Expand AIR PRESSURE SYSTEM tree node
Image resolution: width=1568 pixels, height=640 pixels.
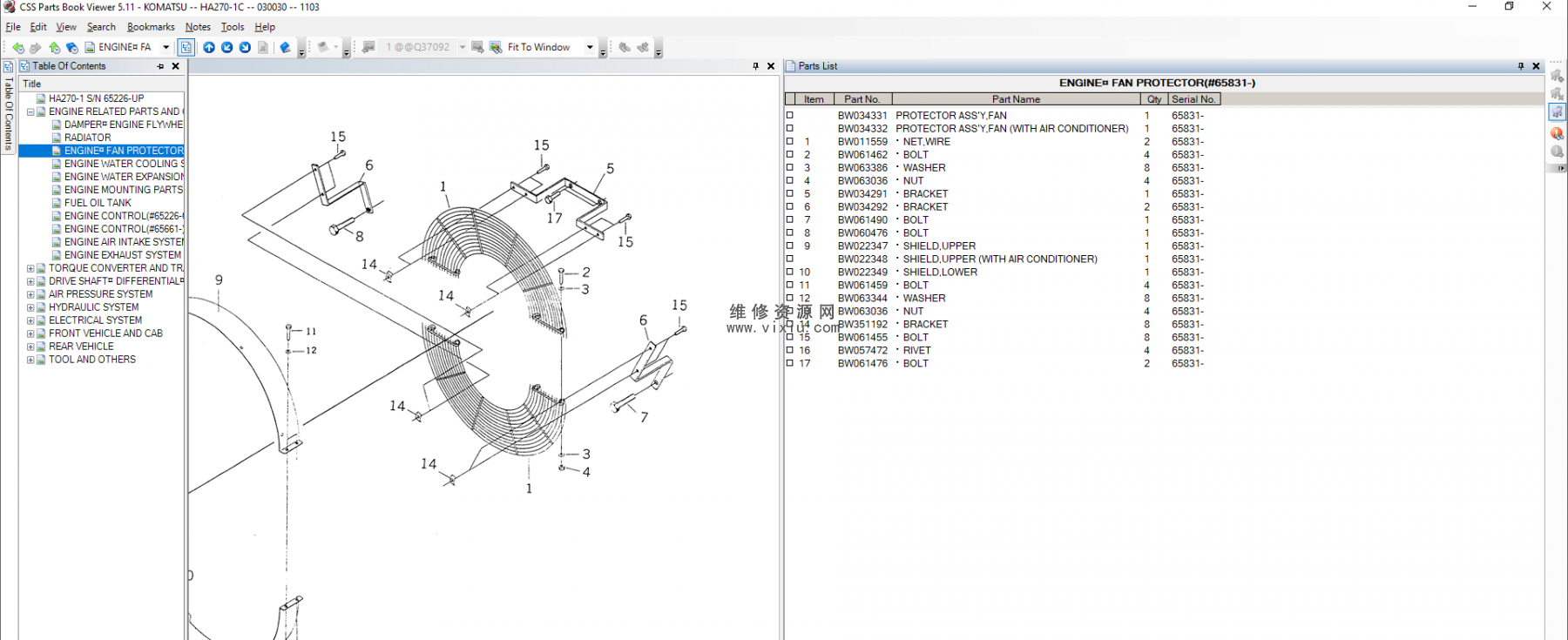[x=30, y=294]
